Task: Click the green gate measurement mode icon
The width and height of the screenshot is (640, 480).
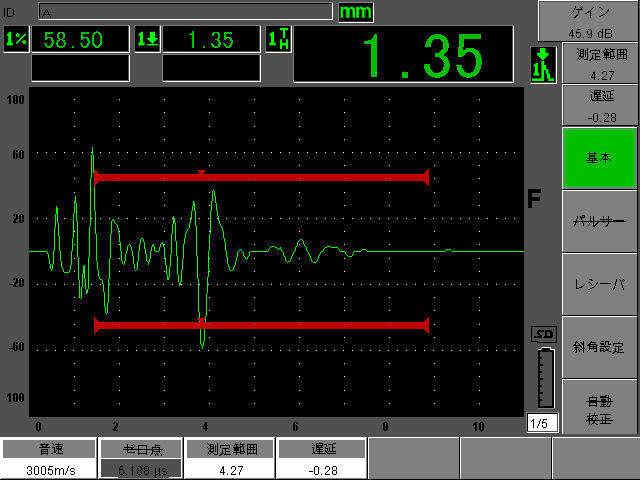Action: pyautogui.click(x=541, y=65)
